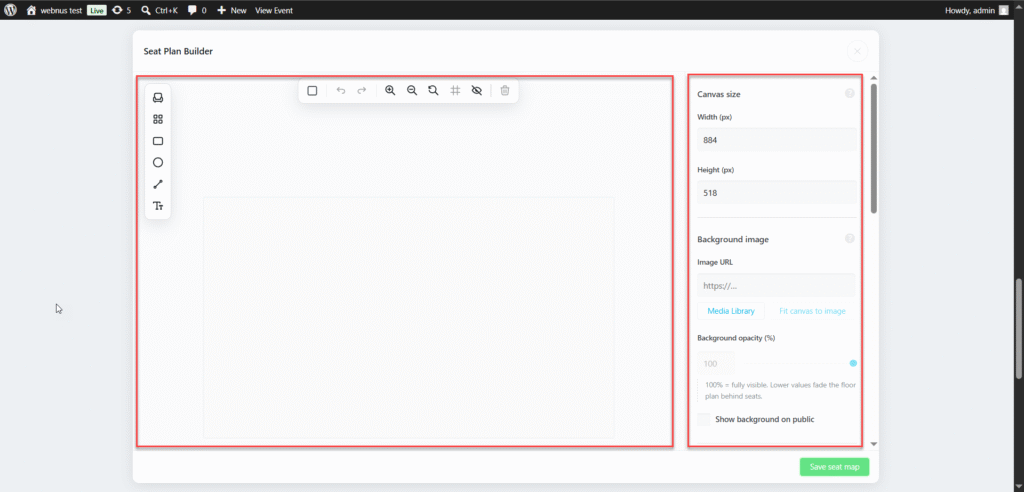
Task: Open help for Canvas size section
Action: [850, 93]
